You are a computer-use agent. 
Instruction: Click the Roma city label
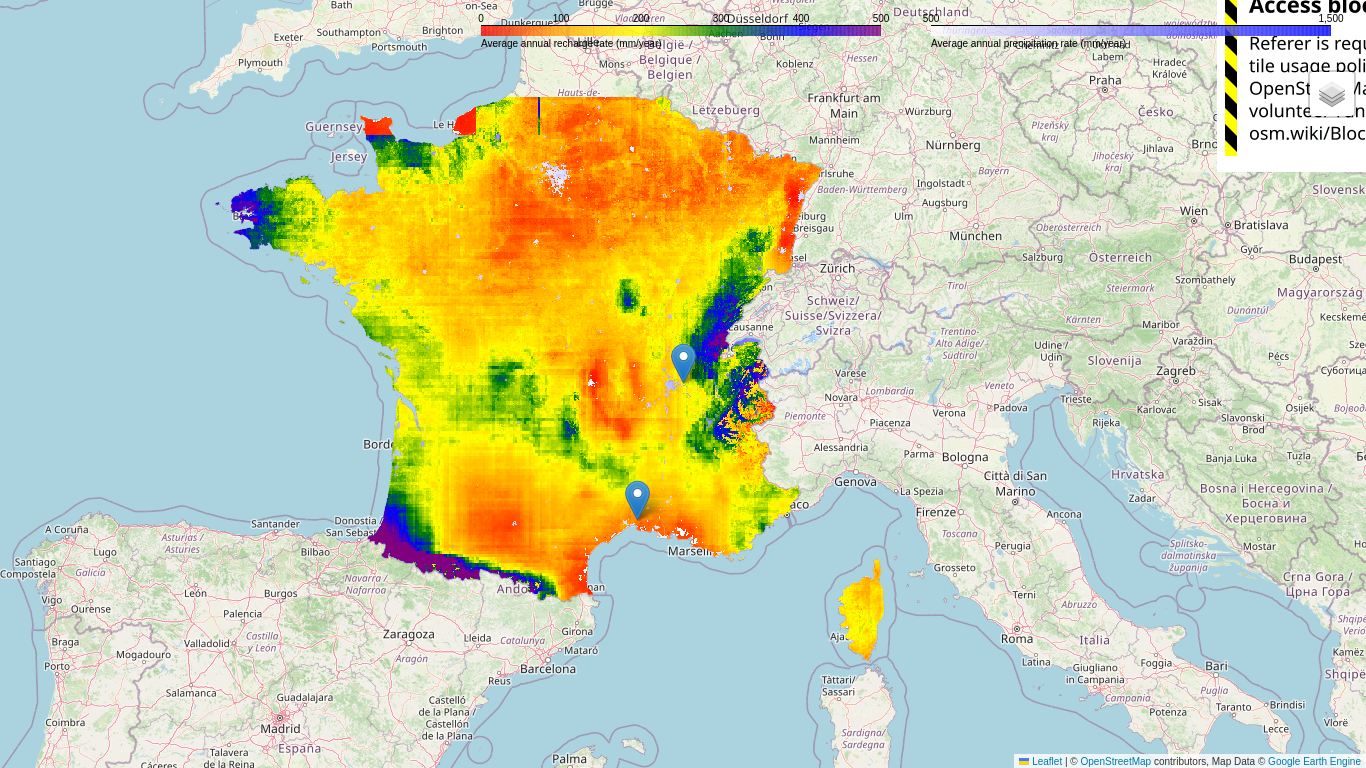[1016, 638]
